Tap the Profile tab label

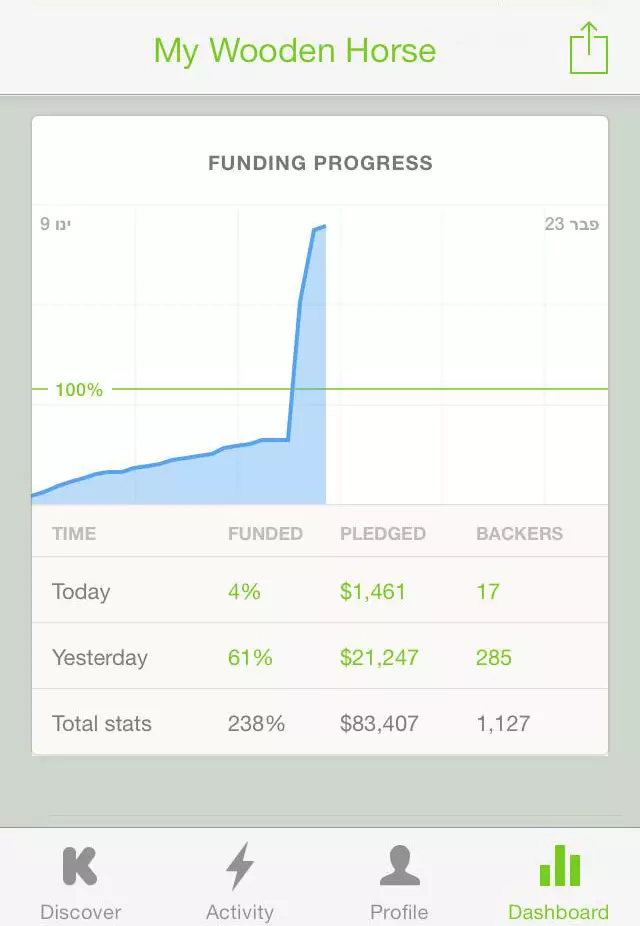click(399, 912)
